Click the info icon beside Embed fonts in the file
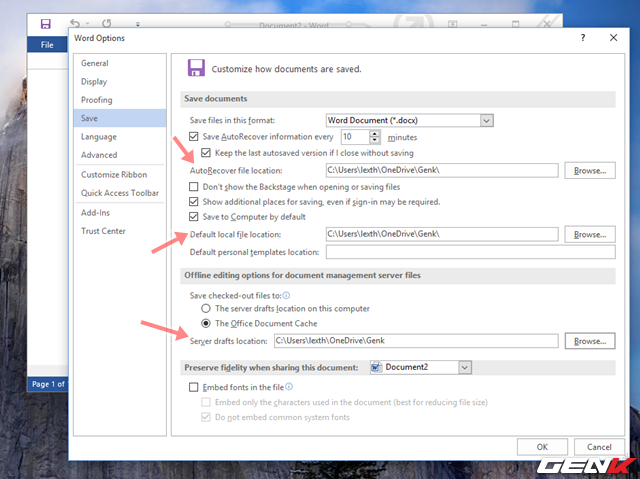This screenshot has width=640, height=479. pos(289,387)
